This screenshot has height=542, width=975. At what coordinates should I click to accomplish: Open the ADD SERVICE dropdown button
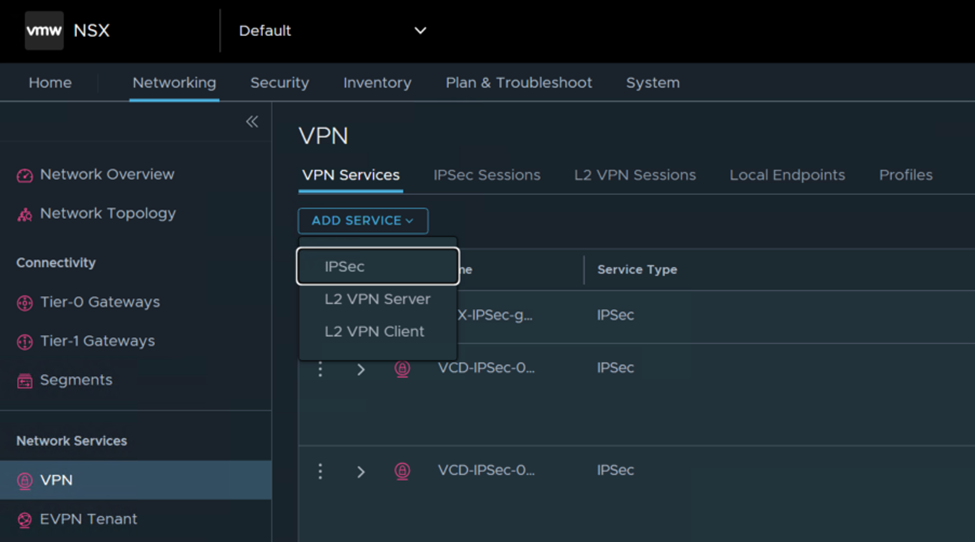tap(363, 221)
